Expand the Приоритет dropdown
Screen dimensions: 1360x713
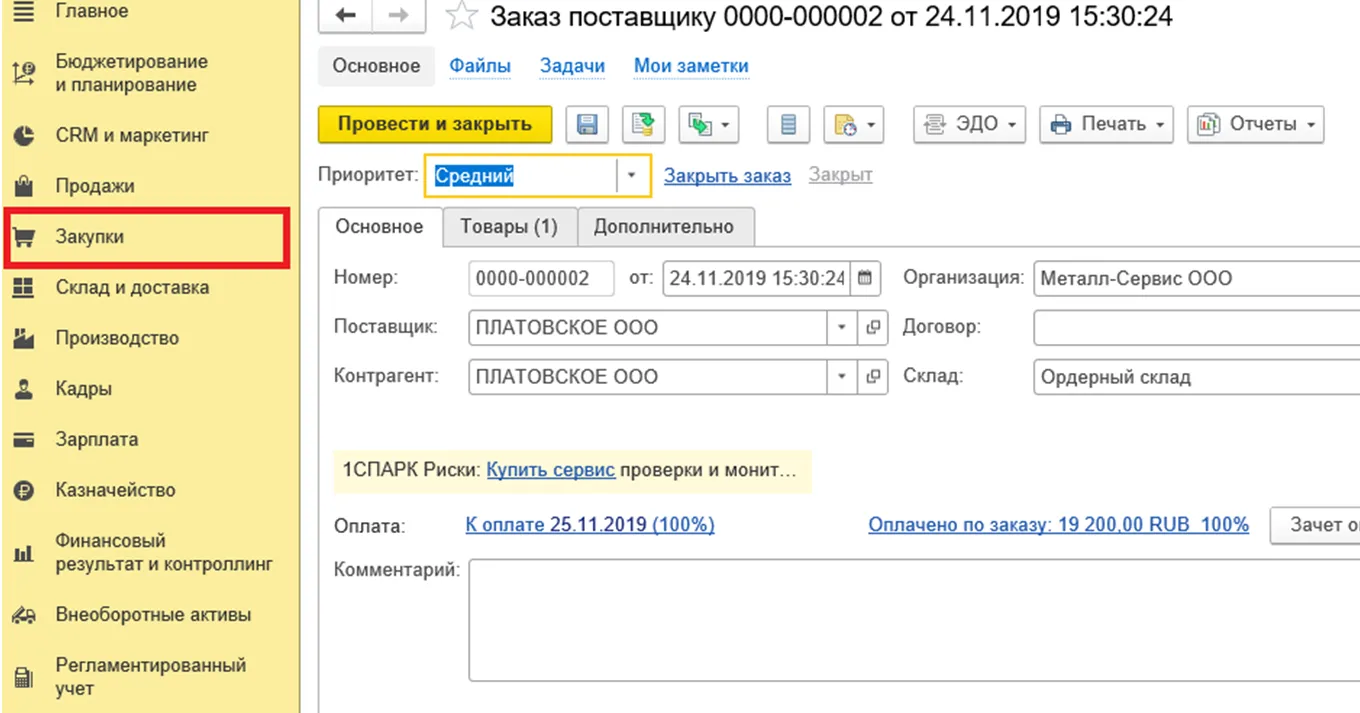[631, 175]
